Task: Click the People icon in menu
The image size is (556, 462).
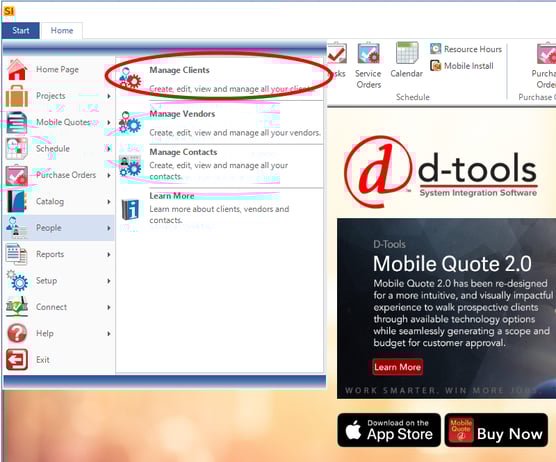Action: 17,228
